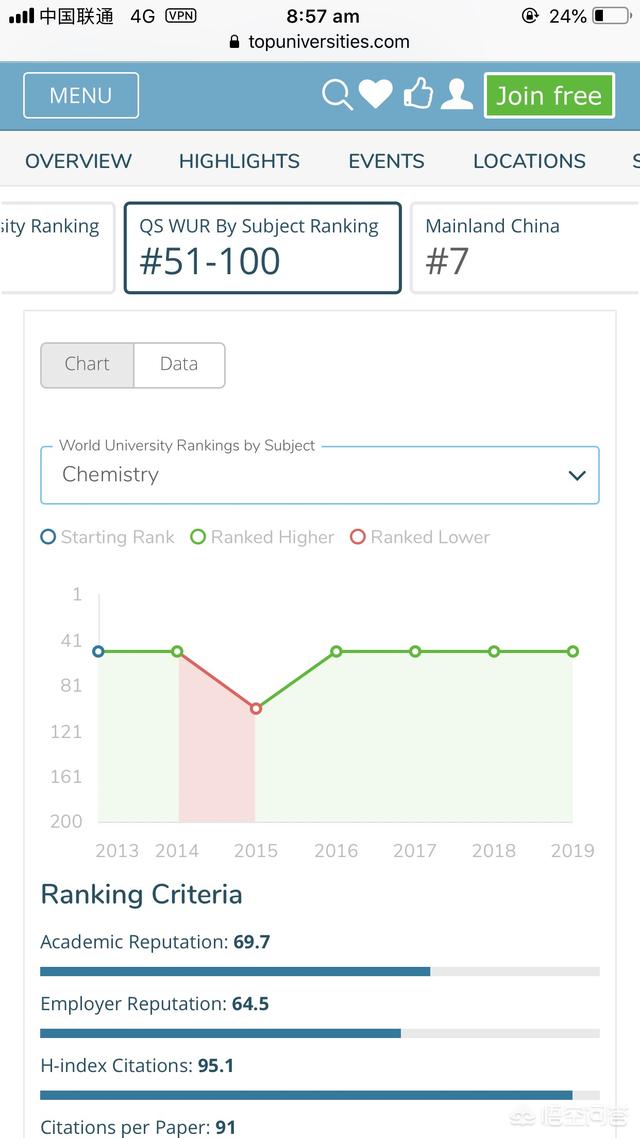Viewport: 640px width, 1138px height.
Task: Tap the lock icon beside topuniversities.com
Action: pyautogui.click(x=234, y=42)
